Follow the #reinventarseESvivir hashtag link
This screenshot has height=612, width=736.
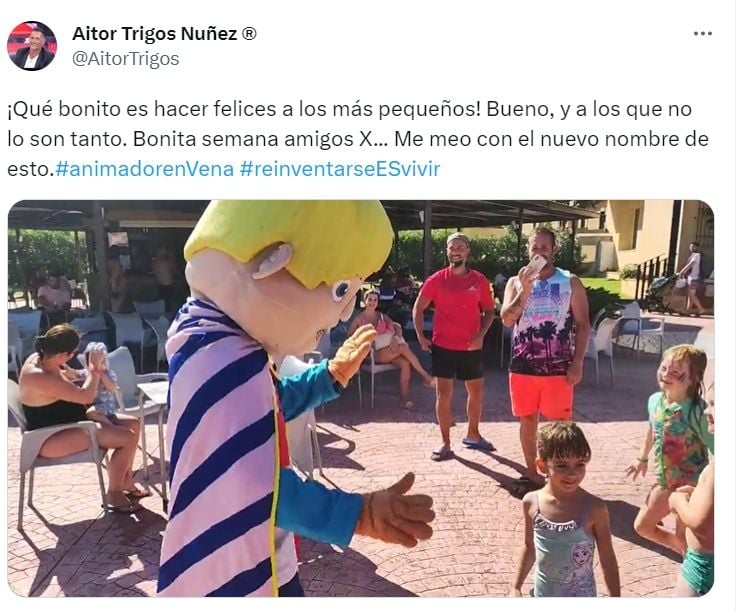point(340,169)
